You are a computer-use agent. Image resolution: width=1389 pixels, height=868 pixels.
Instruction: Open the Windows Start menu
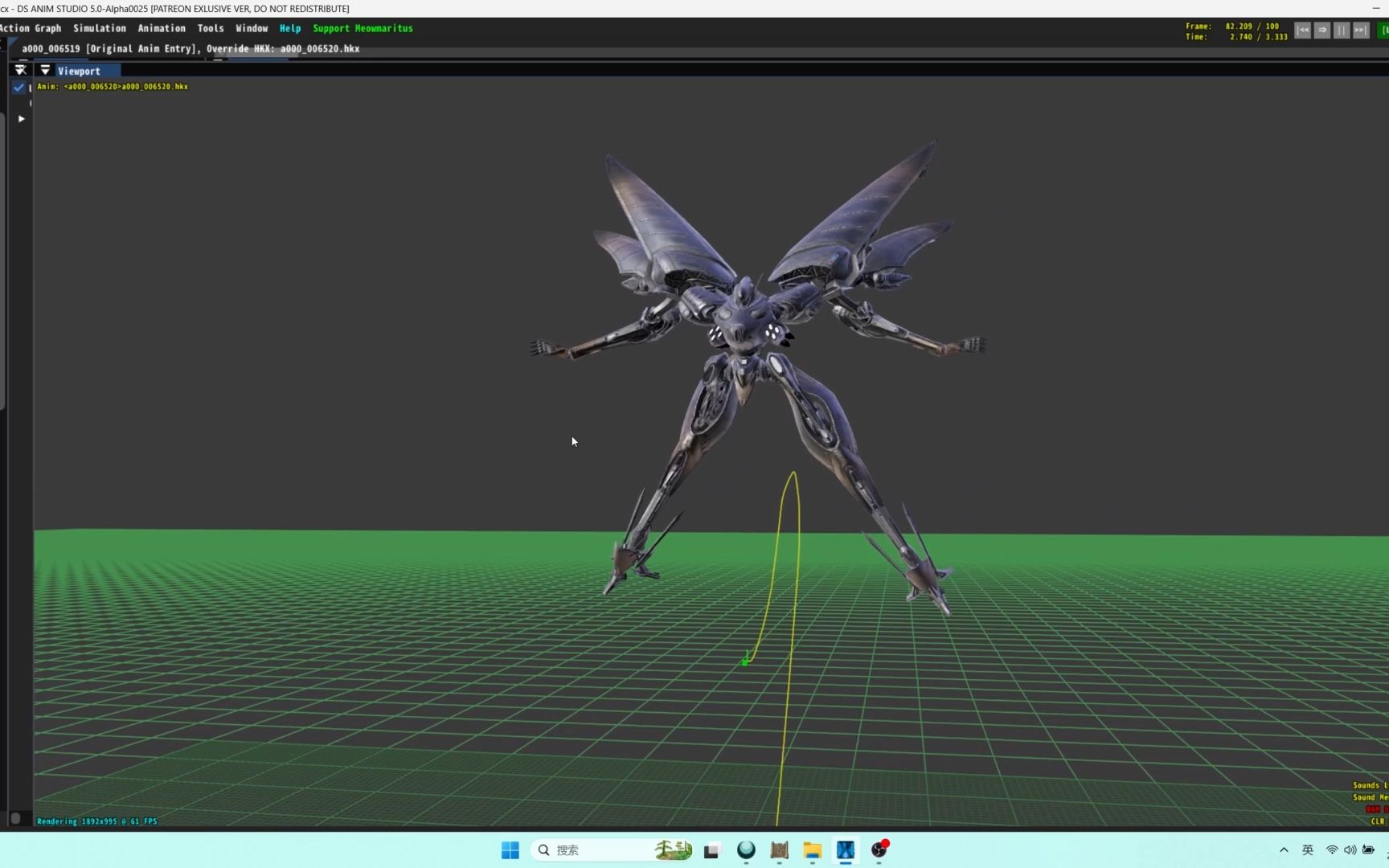click(510, 850)
